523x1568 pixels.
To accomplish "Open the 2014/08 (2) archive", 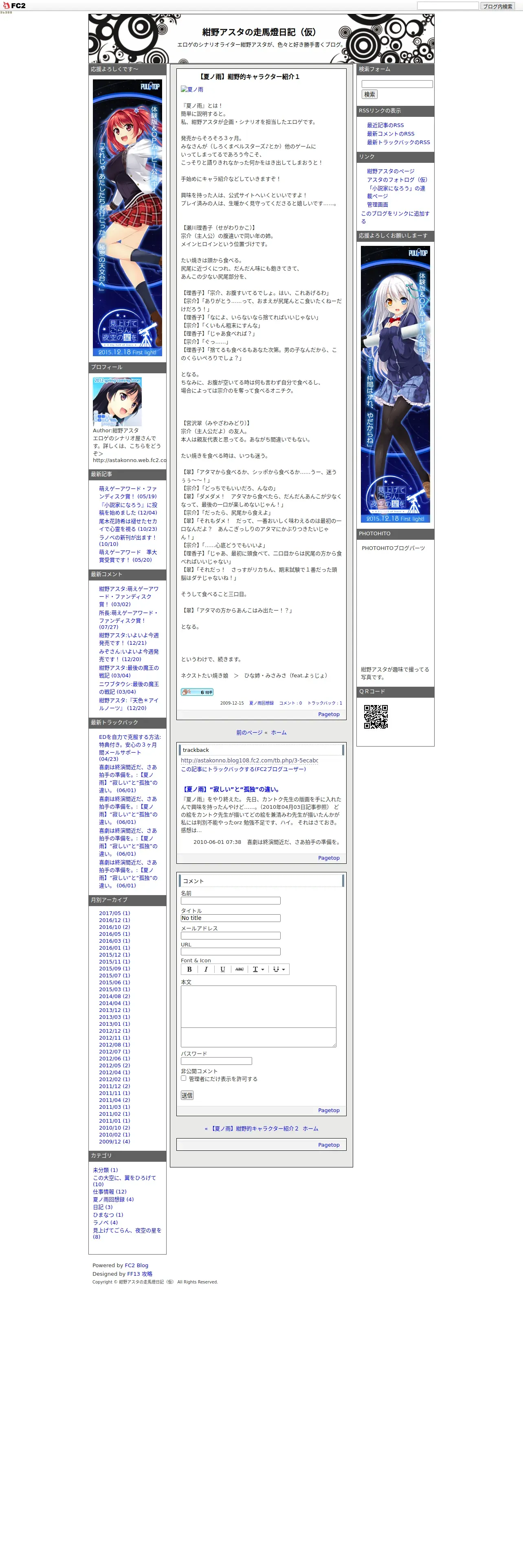I will (x=114, y=996).
